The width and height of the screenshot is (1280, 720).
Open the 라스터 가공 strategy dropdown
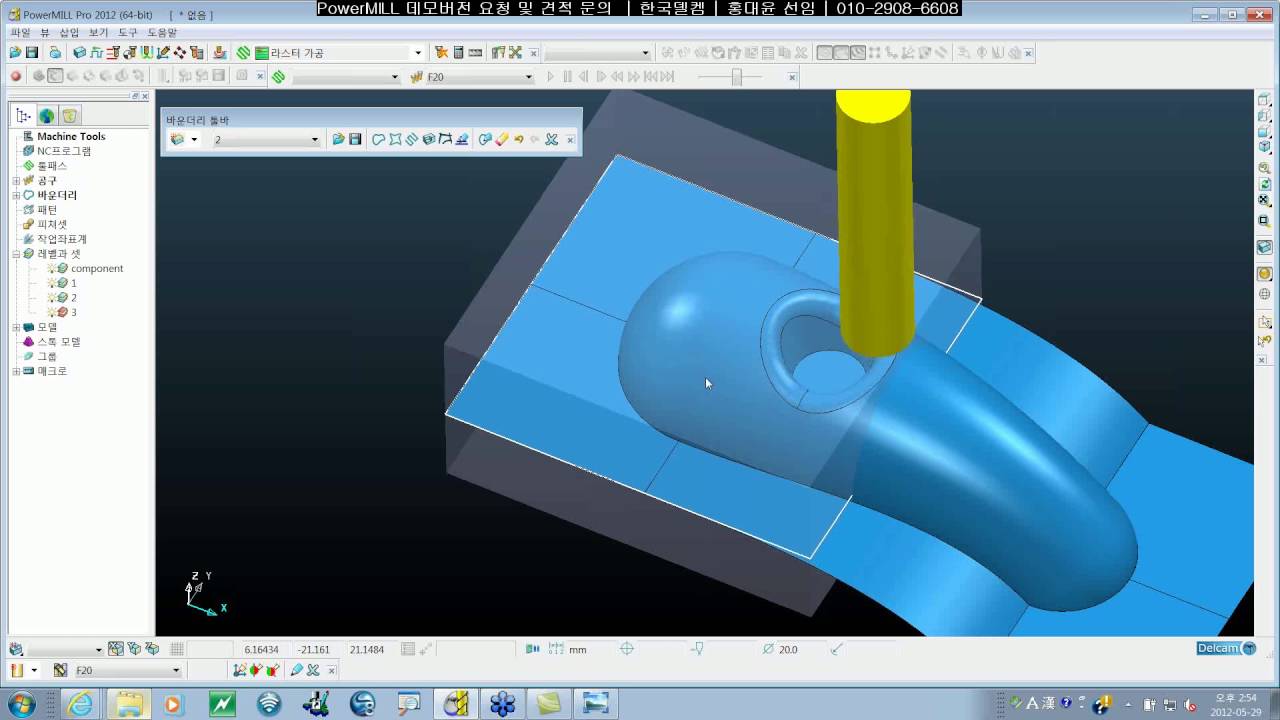418,52
